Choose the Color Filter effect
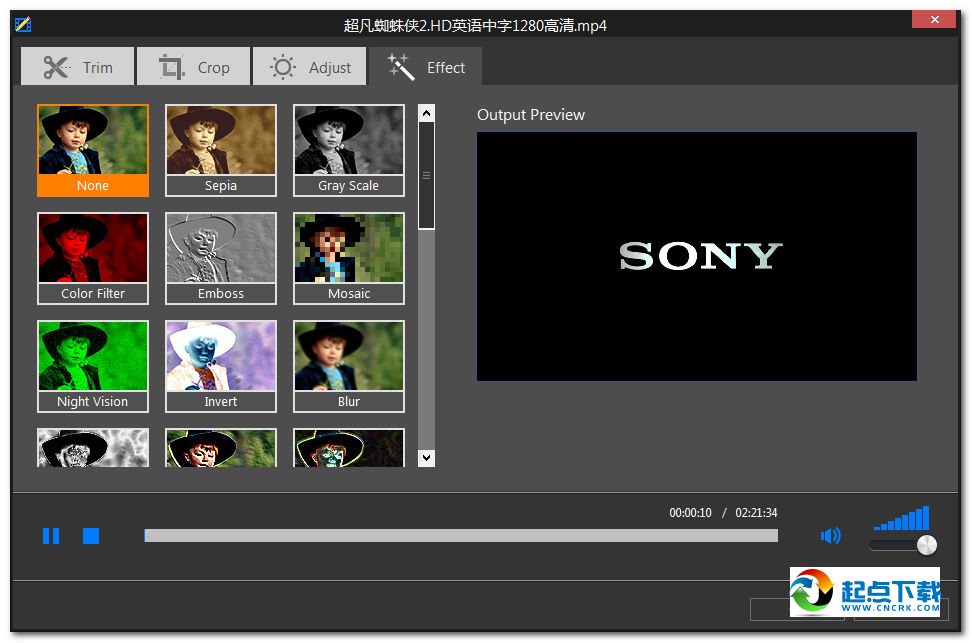The image size is (972, 643). click(x=93, y=259)
